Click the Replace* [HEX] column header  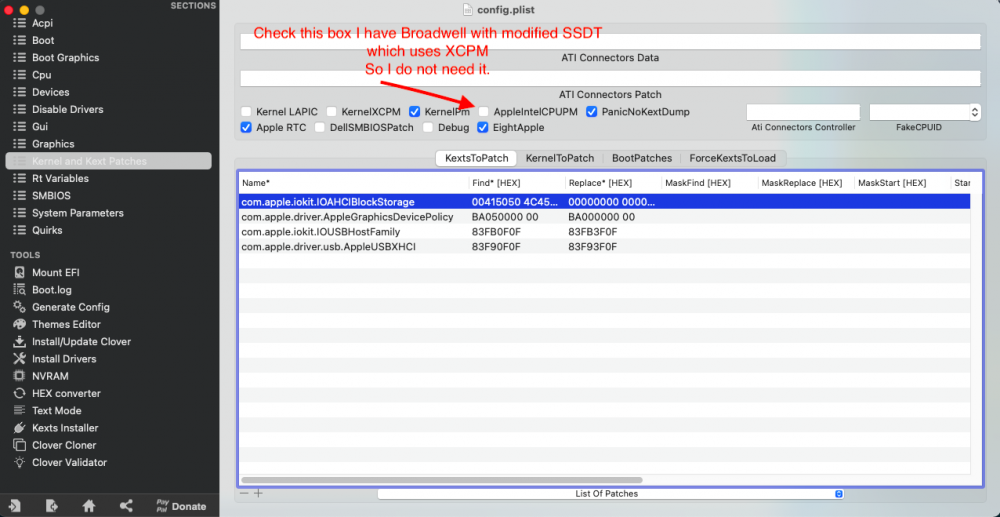[614, 183]
